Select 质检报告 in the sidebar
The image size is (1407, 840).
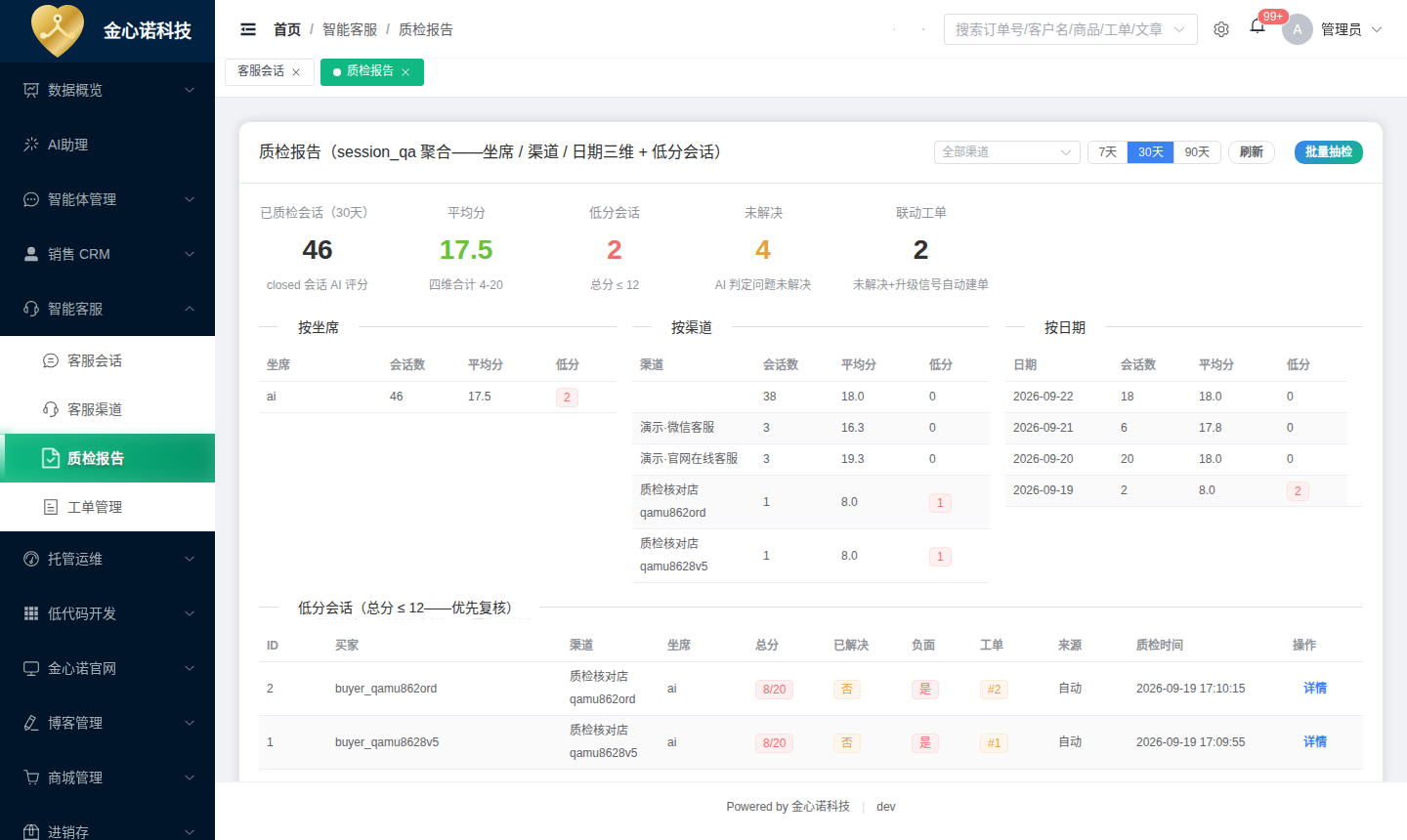(x=107, y=458)
